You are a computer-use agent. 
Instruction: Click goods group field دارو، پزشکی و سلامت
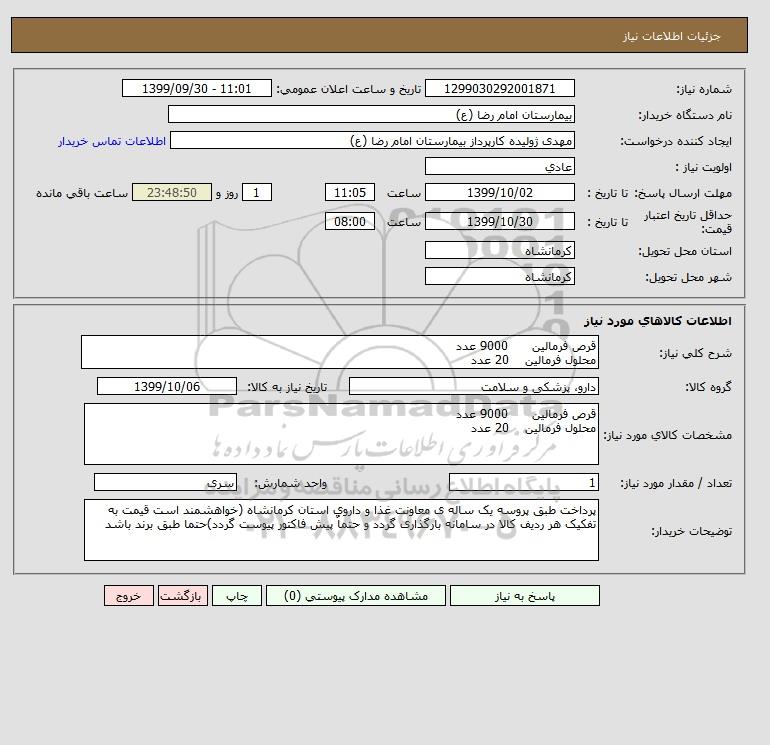[x=473, y=386]
